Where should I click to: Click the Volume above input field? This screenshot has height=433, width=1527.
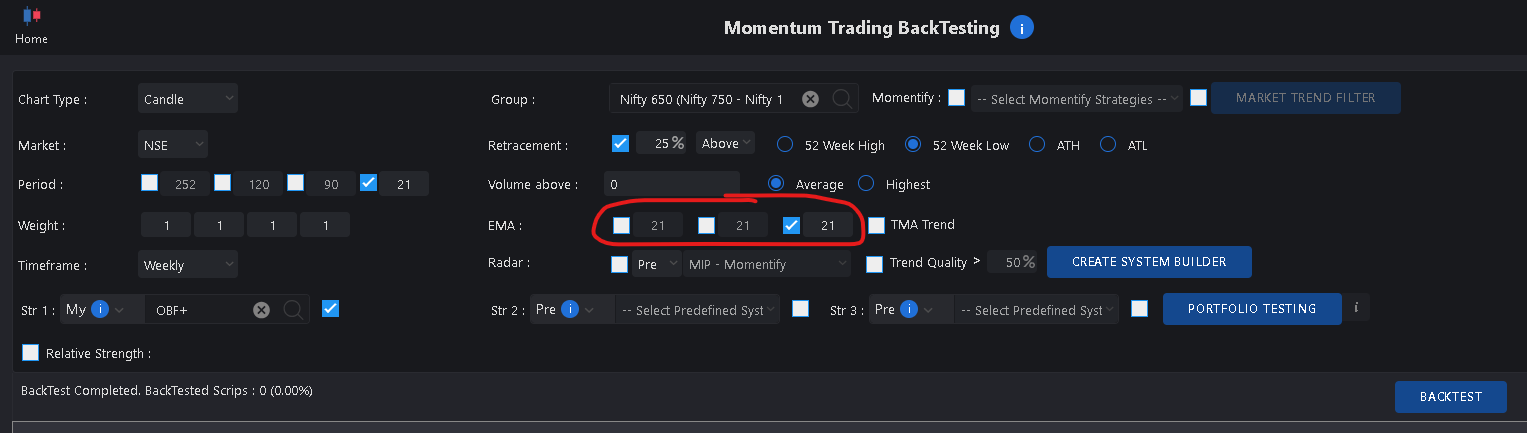pyautogui.click(x=672, y=184)
